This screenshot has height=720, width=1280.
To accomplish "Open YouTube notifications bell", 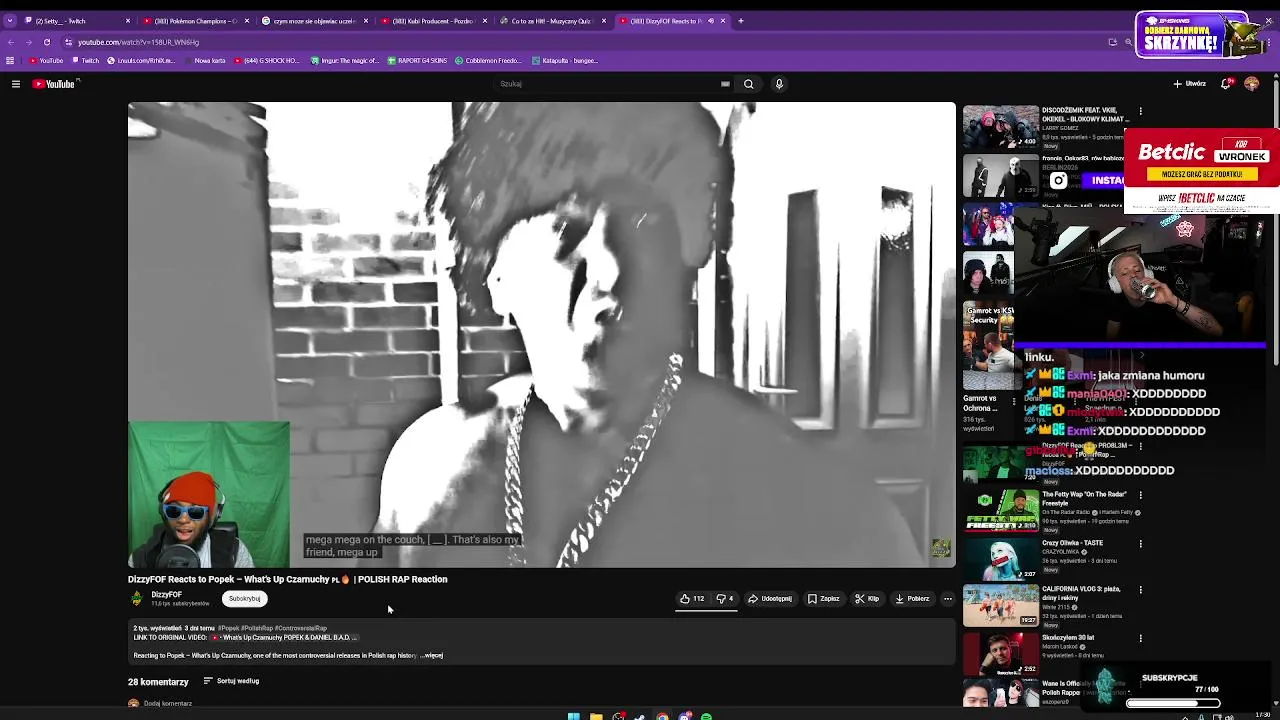I will [x=1226, y=84].
